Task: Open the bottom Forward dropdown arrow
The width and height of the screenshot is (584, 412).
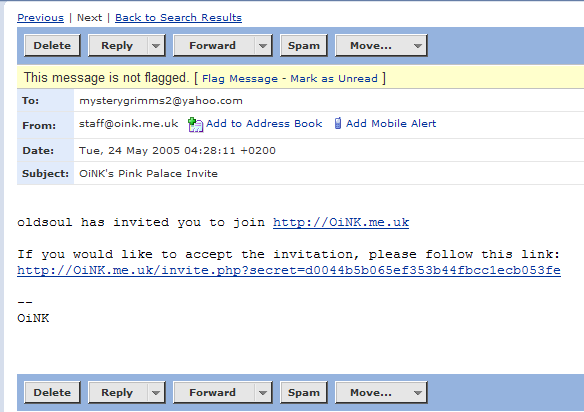Action: (x=263, y=393)
